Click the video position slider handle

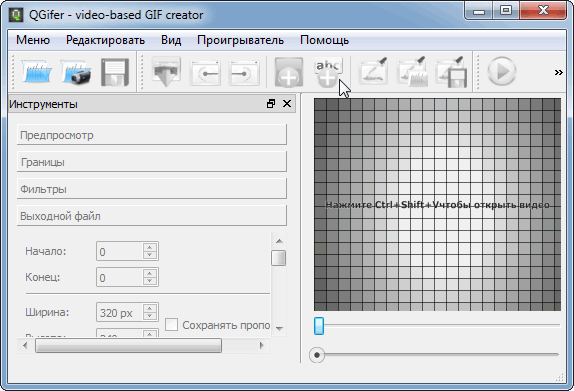click(x=319, y=326)
